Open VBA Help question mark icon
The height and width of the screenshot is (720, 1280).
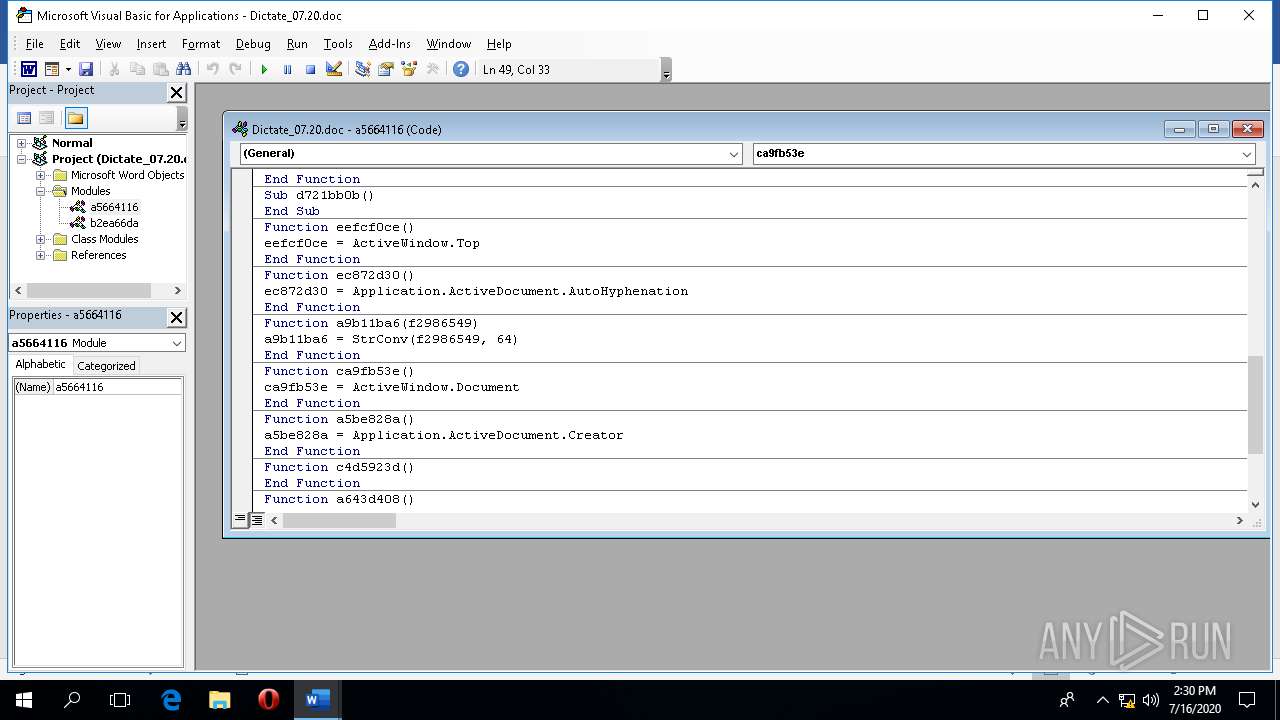460,69
